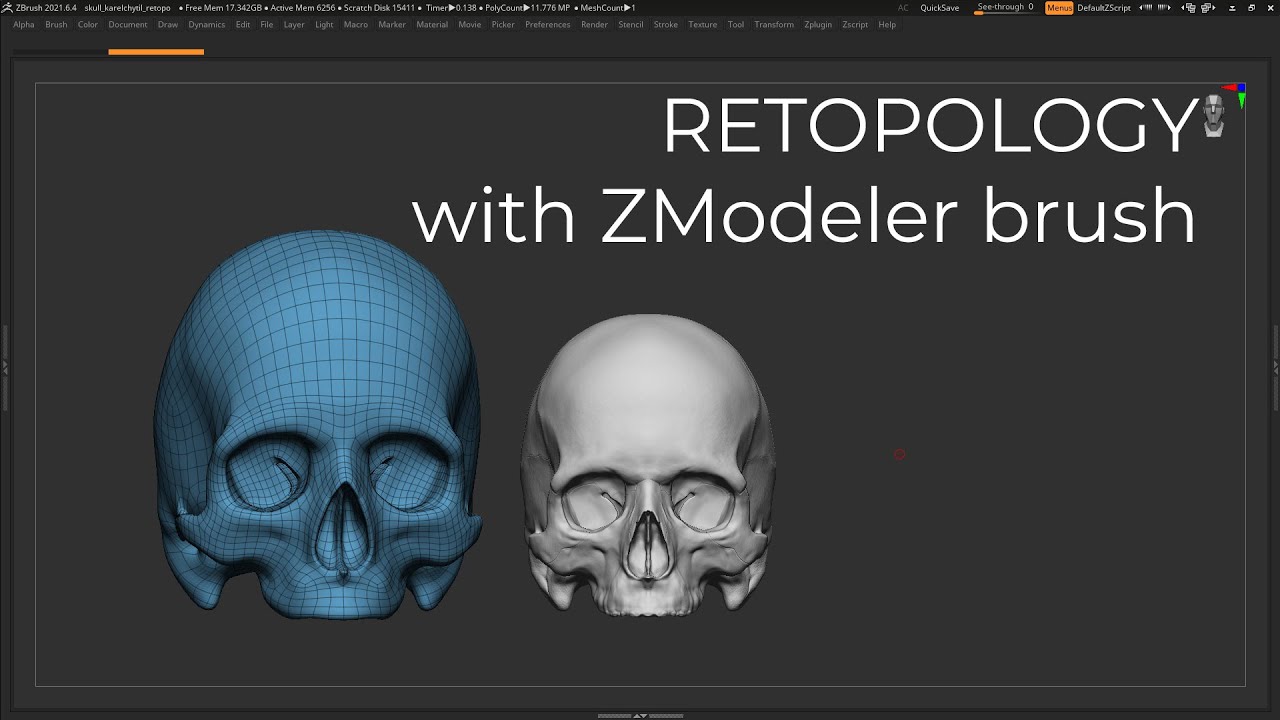Load next user interface layout icon
This screenshot has width=1280, height=720.
(x=1208, y=7)
